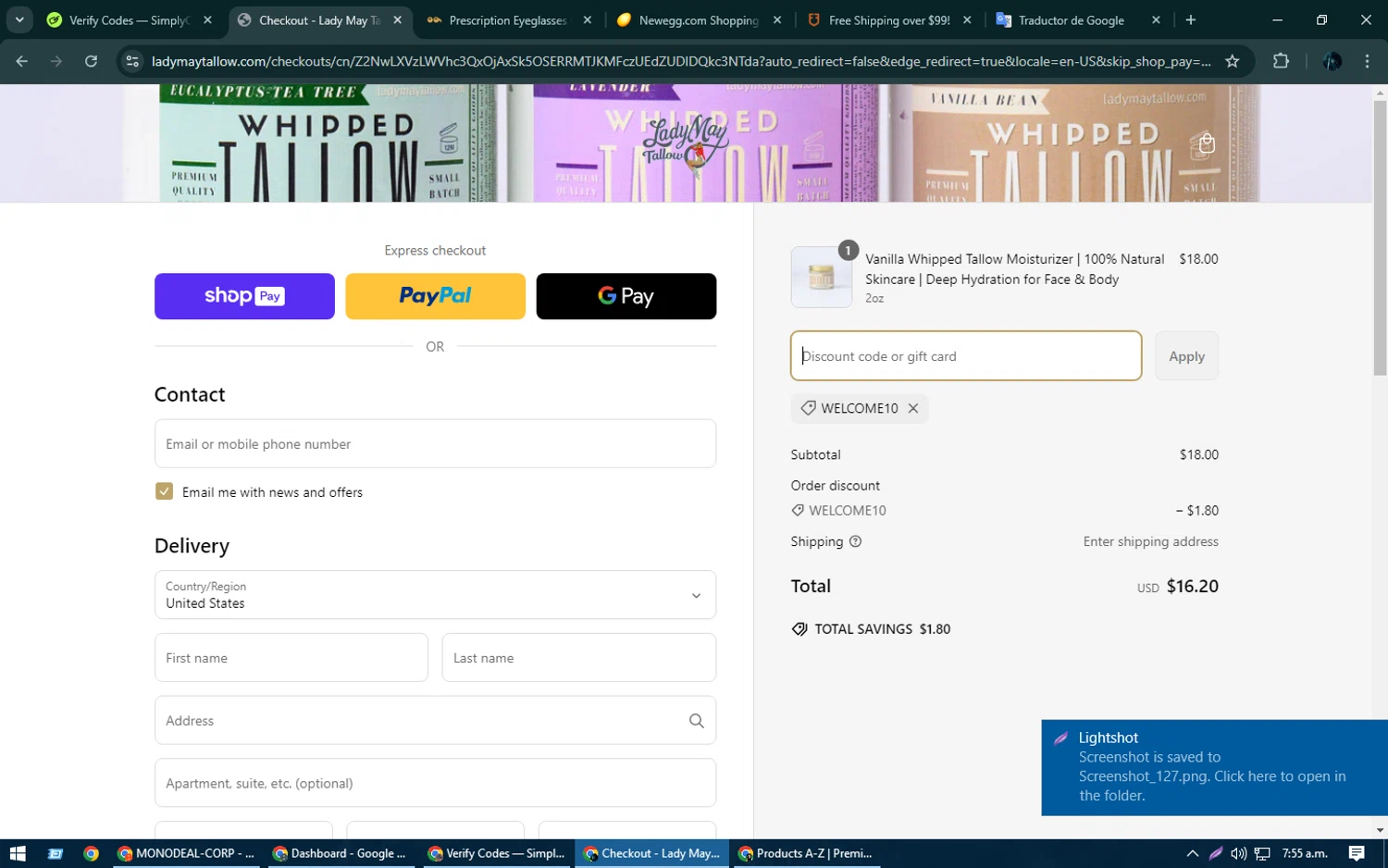Click the taskbar clock 7:55 a.m.
Screen dimensions: 1388x868
tap(1305, 853)
